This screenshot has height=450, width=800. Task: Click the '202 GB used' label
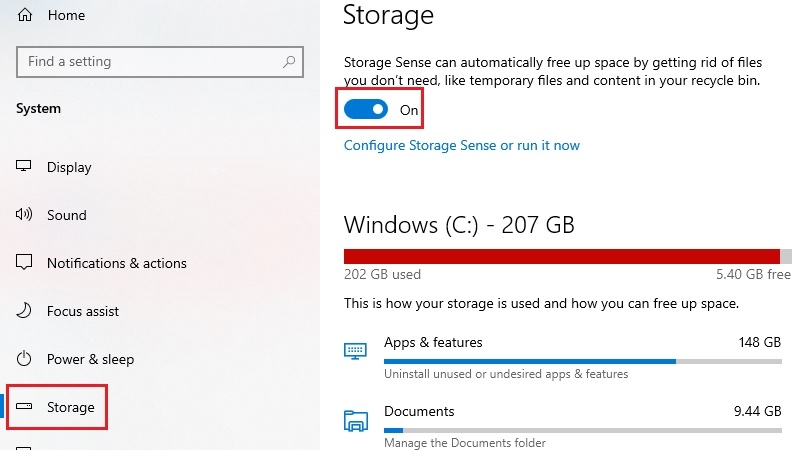click(x=382, y=274)
